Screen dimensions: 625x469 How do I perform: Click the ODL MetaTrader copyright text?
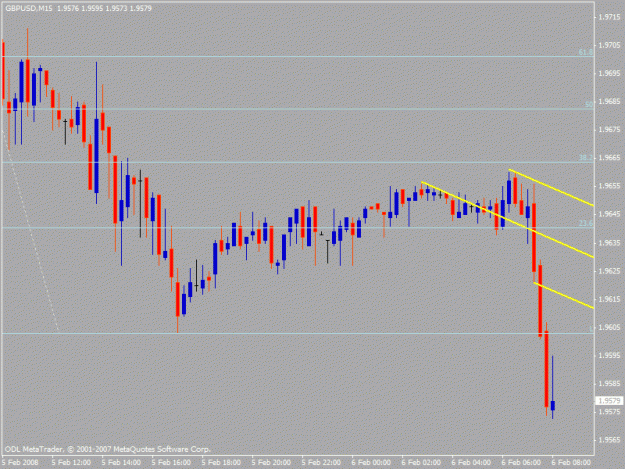(108, 449)
